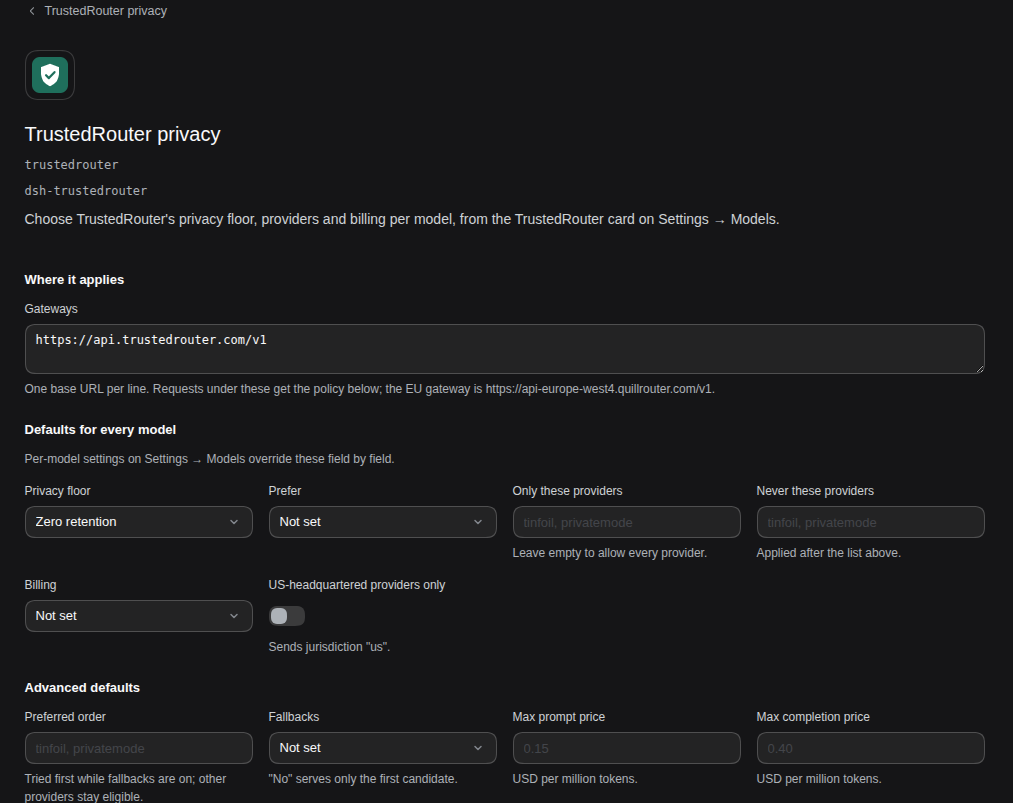Screen dimensions: 1013x803
Task: Open the Fallbacks dropdown
Action: pos(382,748)
